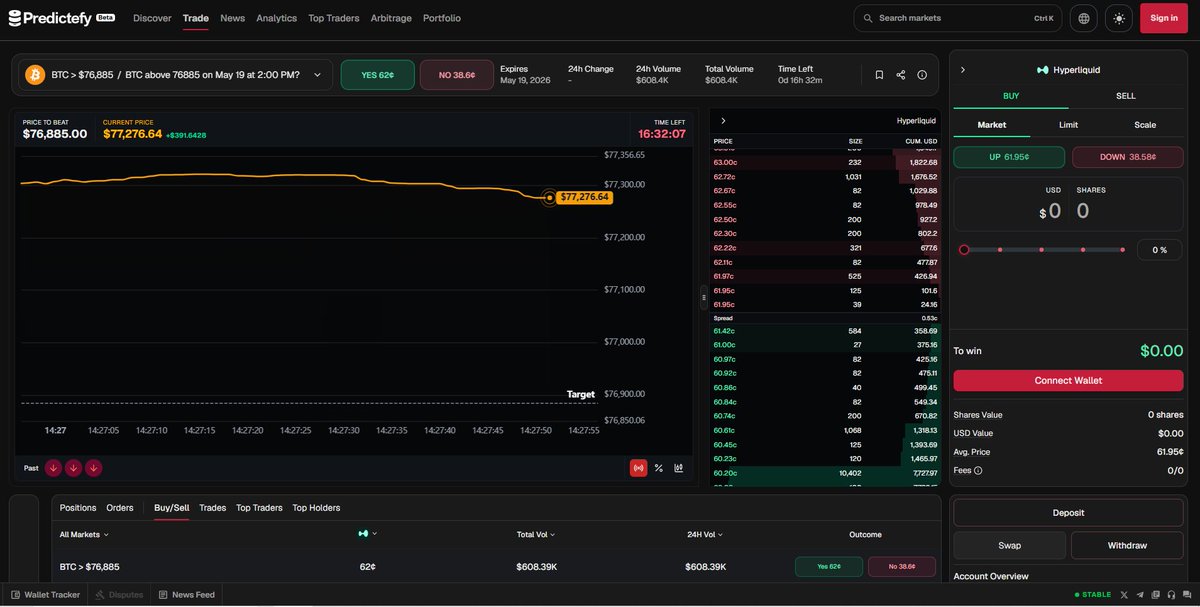Click Connect Wallet button
The height and width of the screenshot is (607, 1200).
tap(1068, 381)
